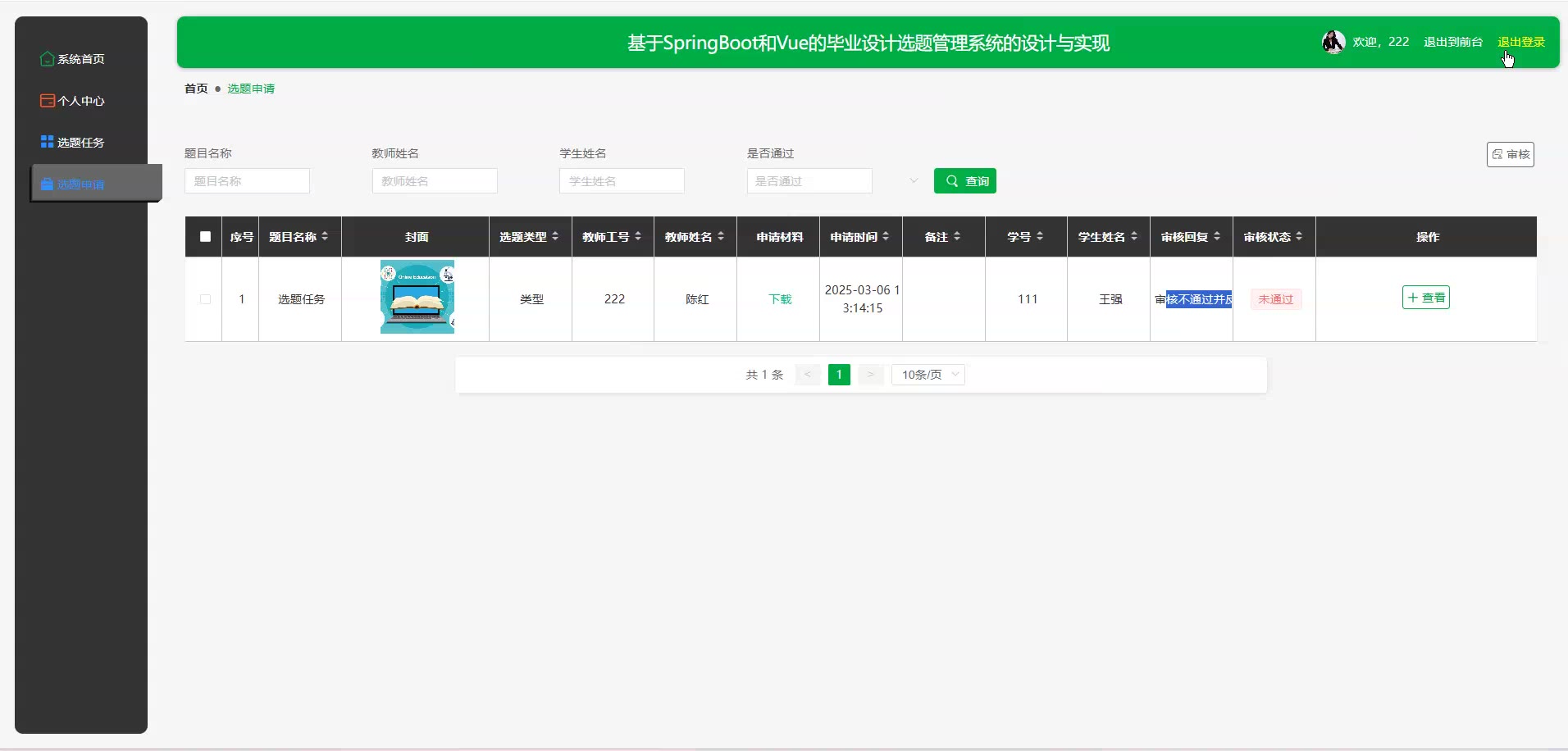Click the 查看 button for 选题任务 row
The image size is (1568, 751).
coord(1426,298)
